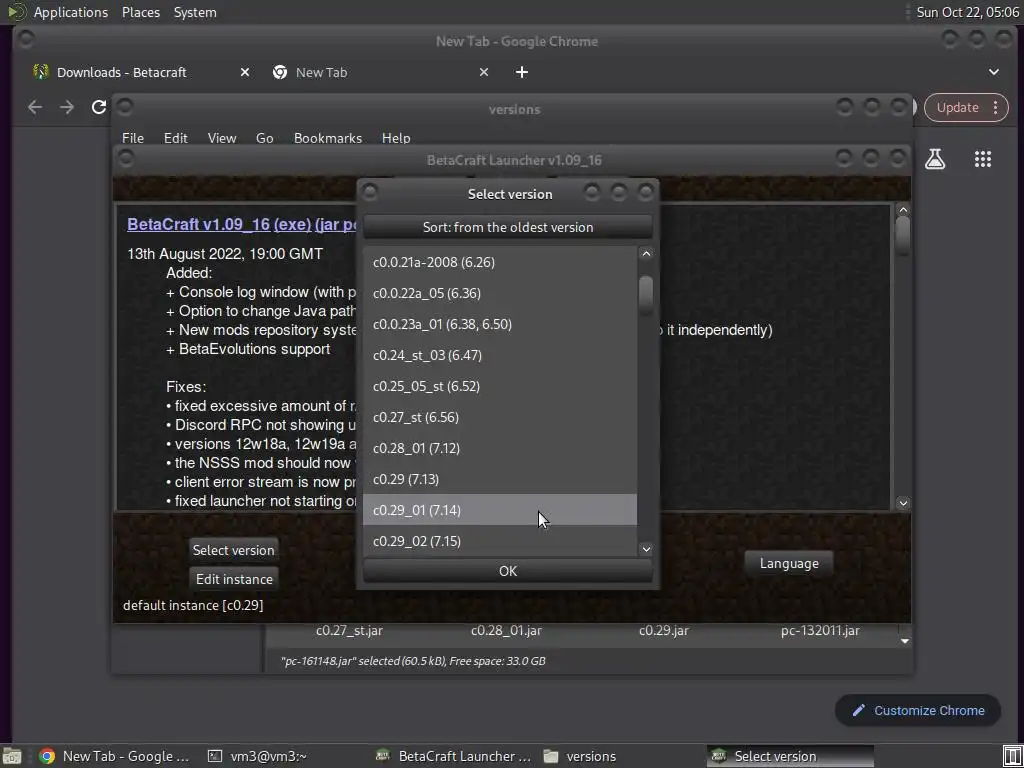Viewport: 1024px width, 768px height.
Task: Open the Language settings button
Action: pos(789,564)
